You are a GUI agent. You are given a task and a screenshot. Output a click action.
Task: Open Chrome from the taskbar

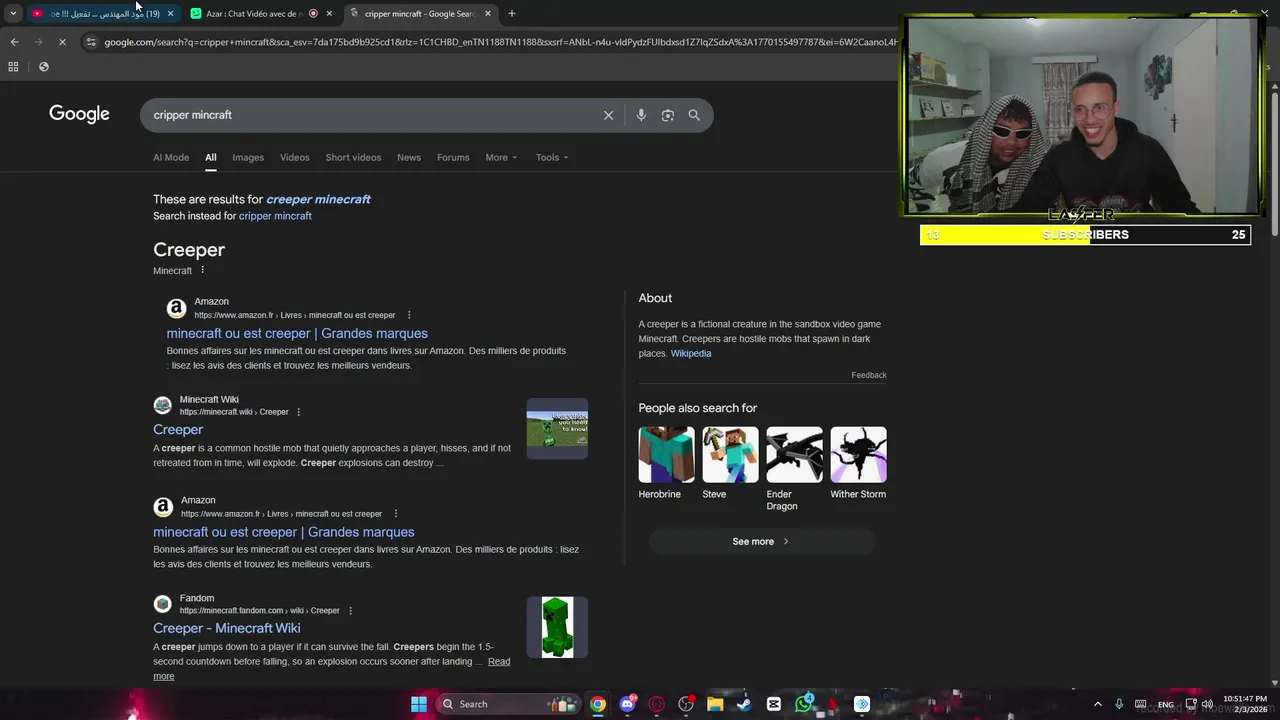coord(597,704)
